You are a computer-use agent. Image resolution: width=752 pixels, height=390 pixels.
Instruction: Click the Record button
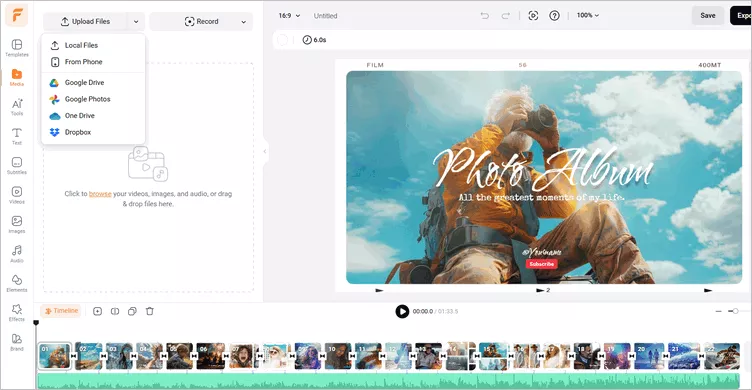(x=201, y=22)
